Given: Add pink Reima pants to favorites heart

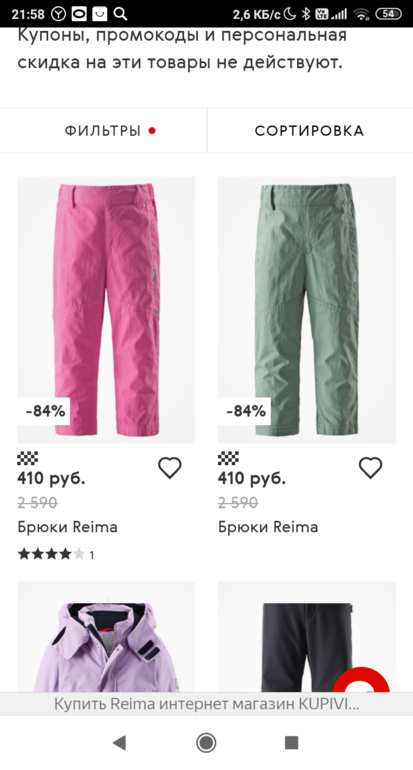Looking at the screenshot, I should tap(169, 468).
